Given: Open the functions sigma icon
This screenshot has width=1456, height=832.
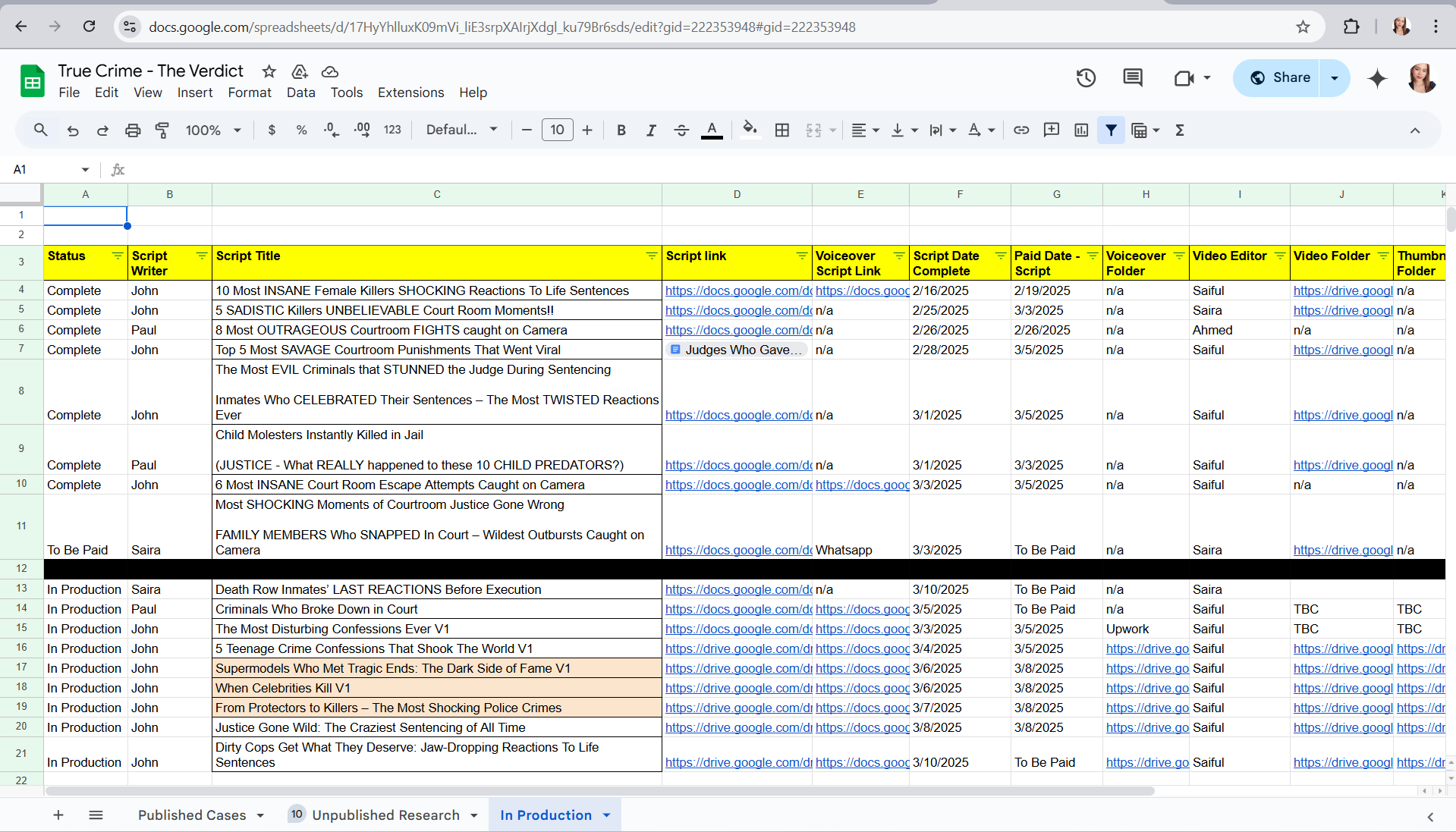Looking at the screenshot, I should (x=1180, y=130).
